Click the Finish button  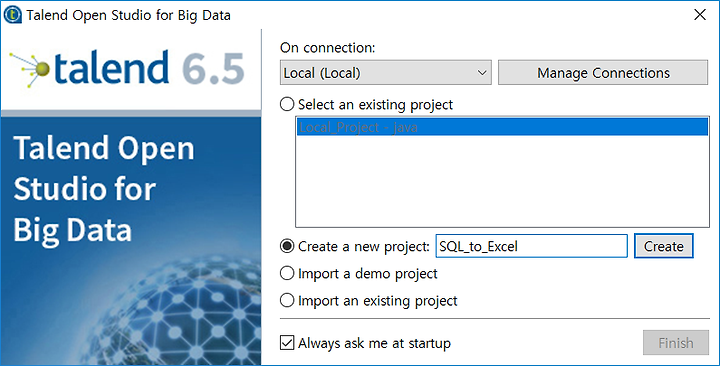click(x=675, y=343)
